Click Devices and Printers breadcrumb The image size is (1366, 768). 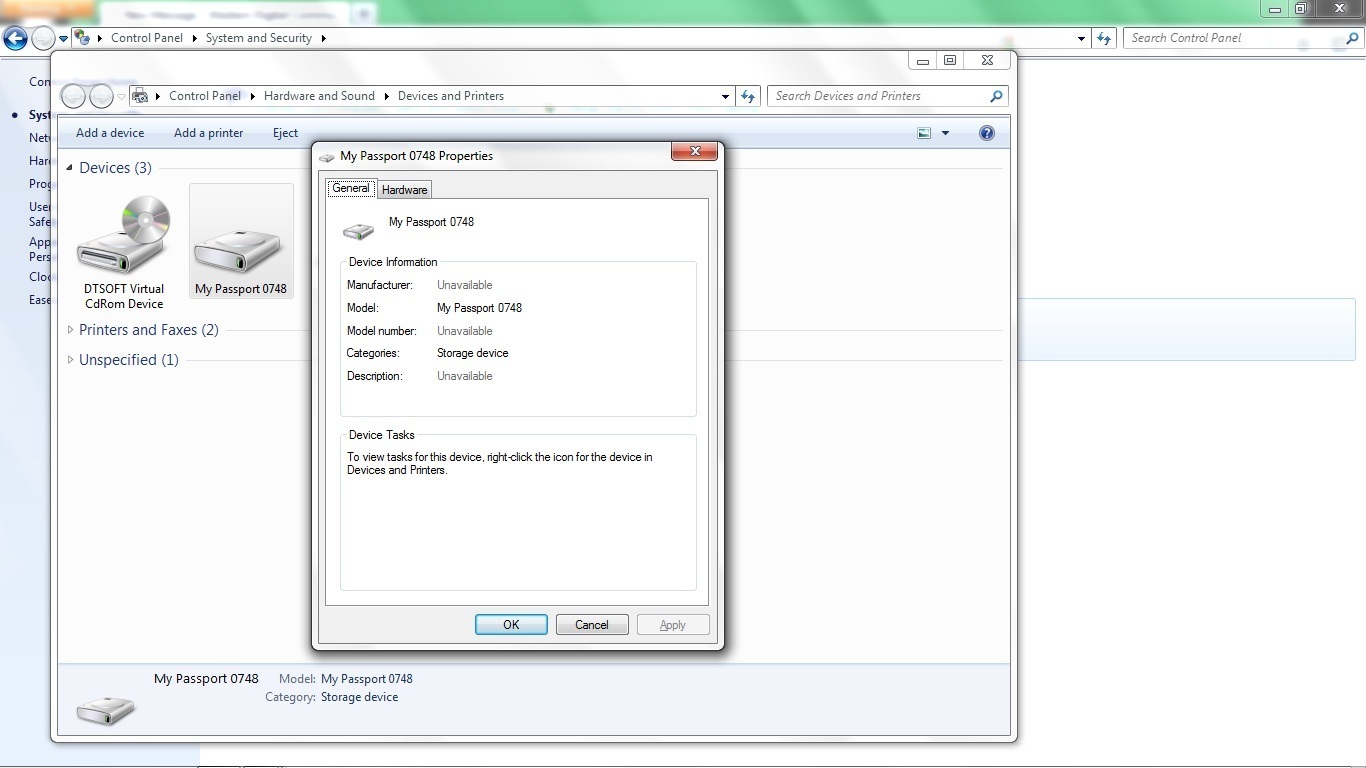pos(451,96)
